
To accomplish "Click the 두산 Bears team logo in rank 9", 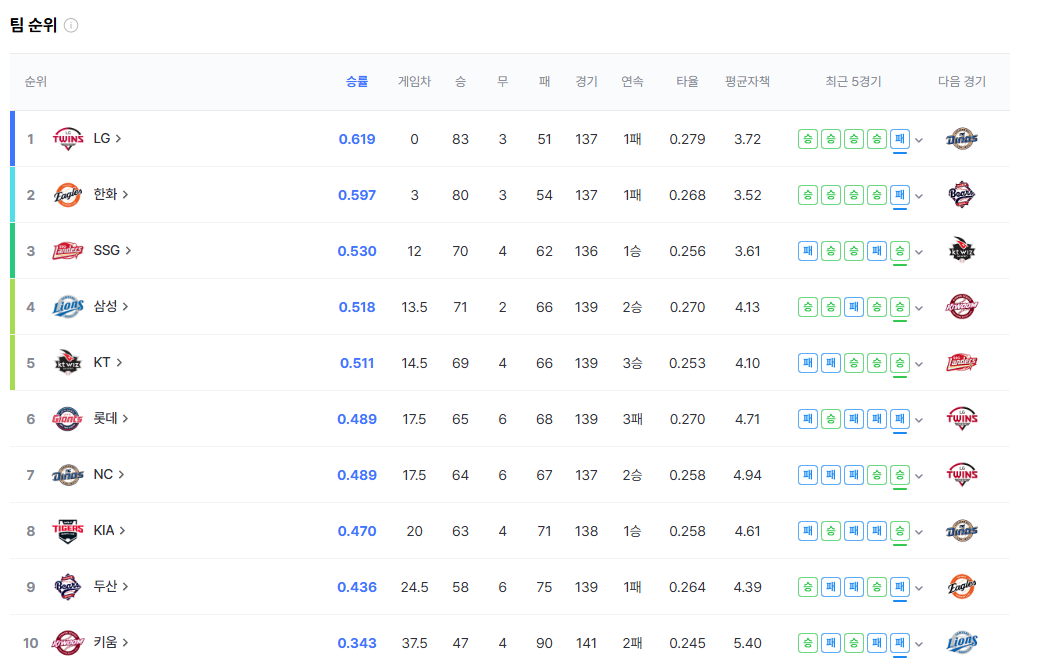I will point(68,586).
